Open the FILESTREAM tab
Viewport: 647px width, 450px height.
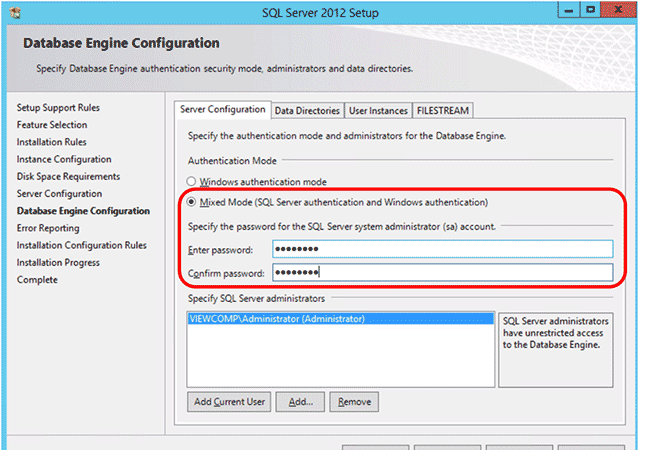(443, 111)
